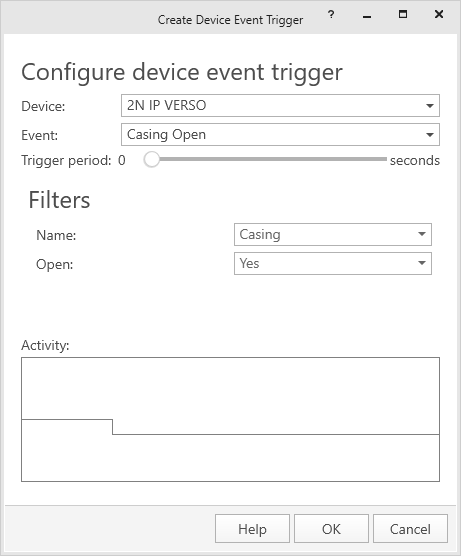Click the Casing Open event field
The width and height of the screenshot is (461, 556).
coord(280,134)
